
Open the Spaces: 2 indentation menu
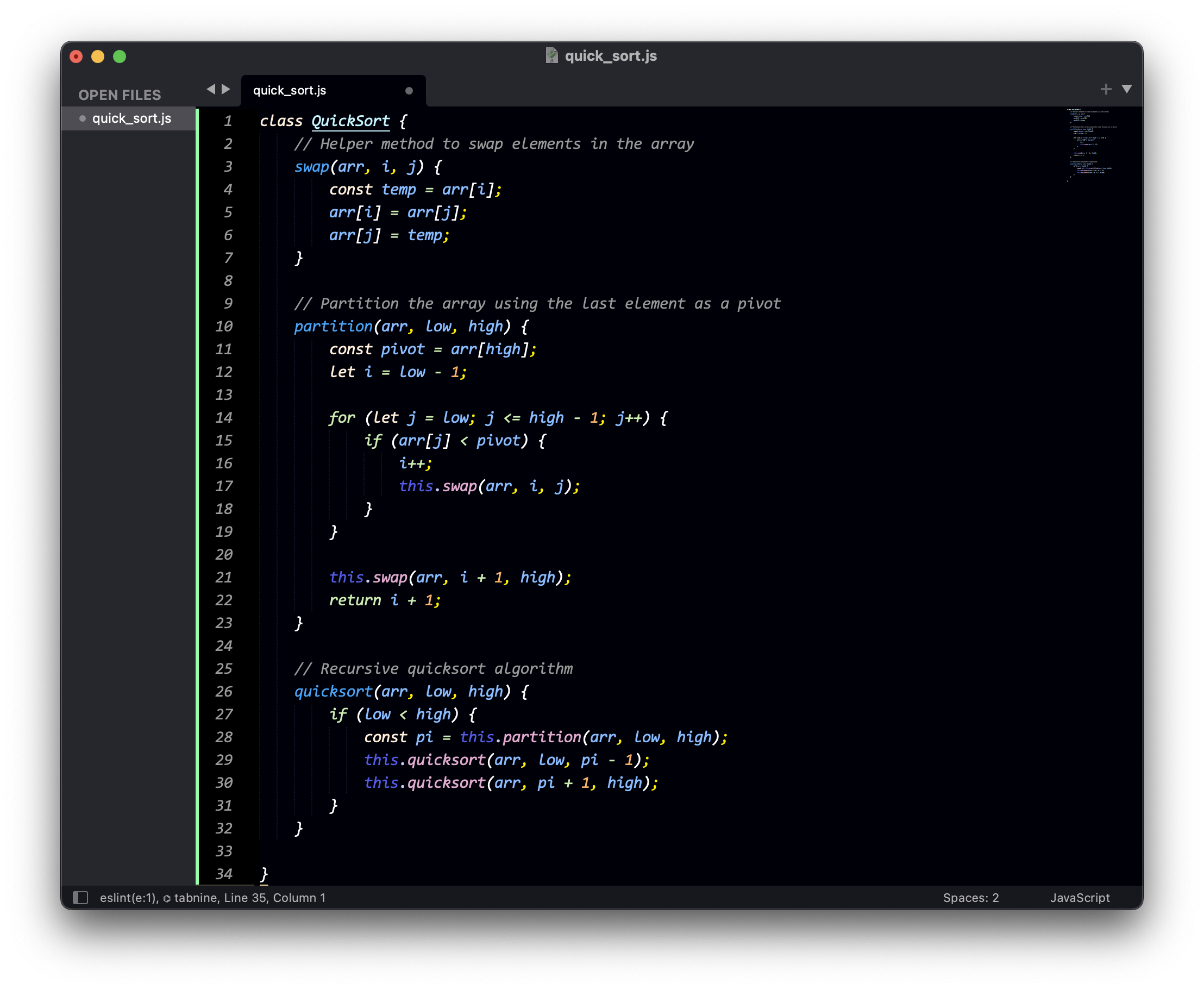[x=970, y=898]
